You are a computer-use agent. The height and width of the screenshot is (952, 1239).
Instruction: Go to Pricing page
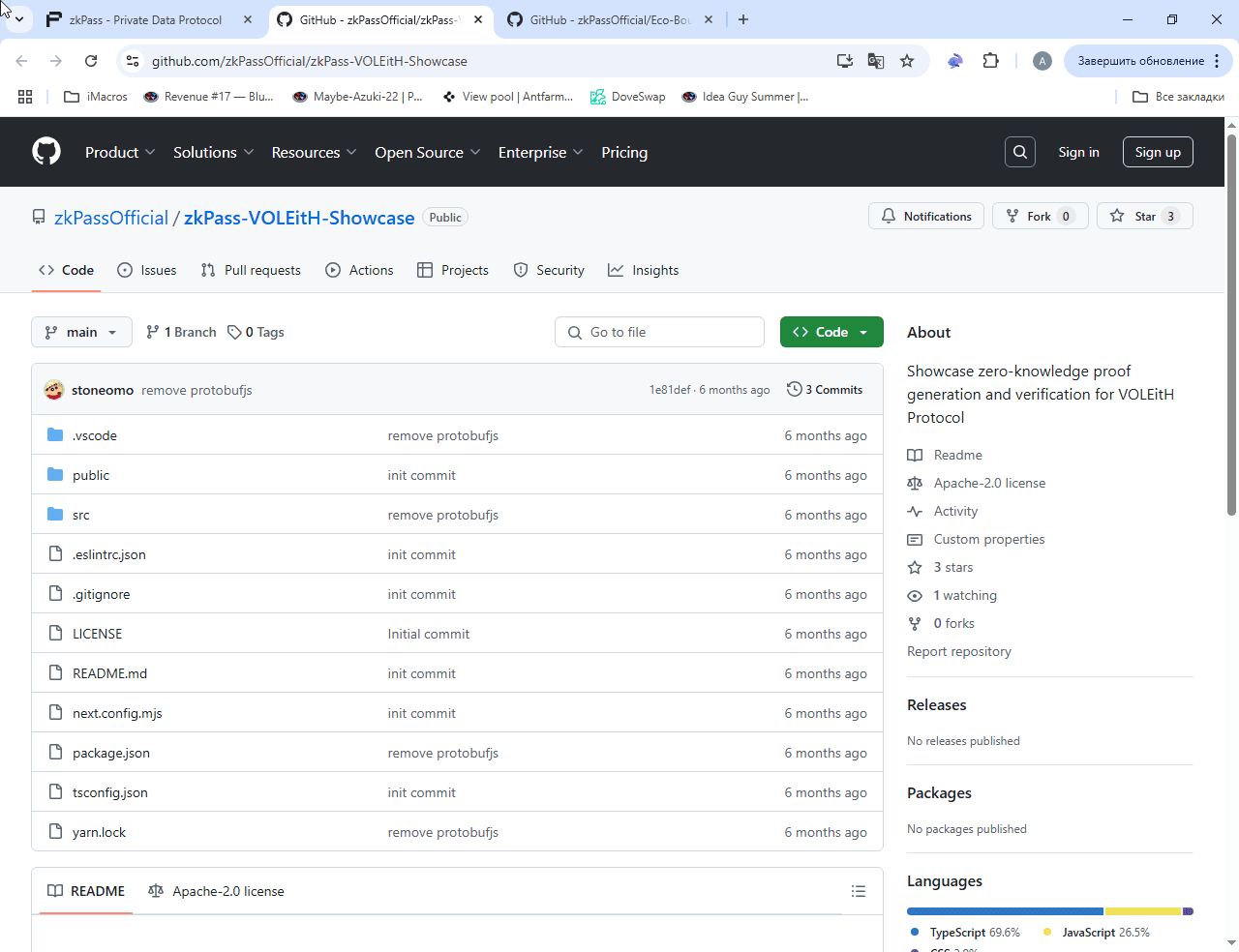(x=624, y=152)
